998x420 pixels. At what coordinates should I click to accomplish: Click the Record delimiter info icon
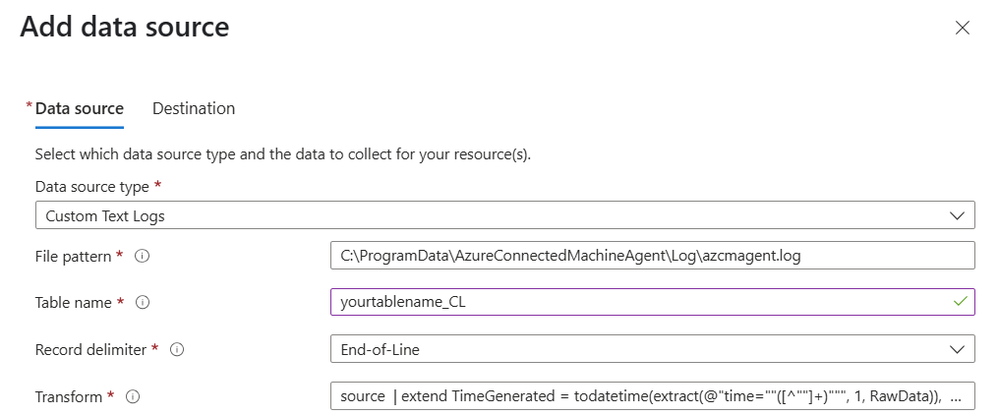[x=176, y=349]
